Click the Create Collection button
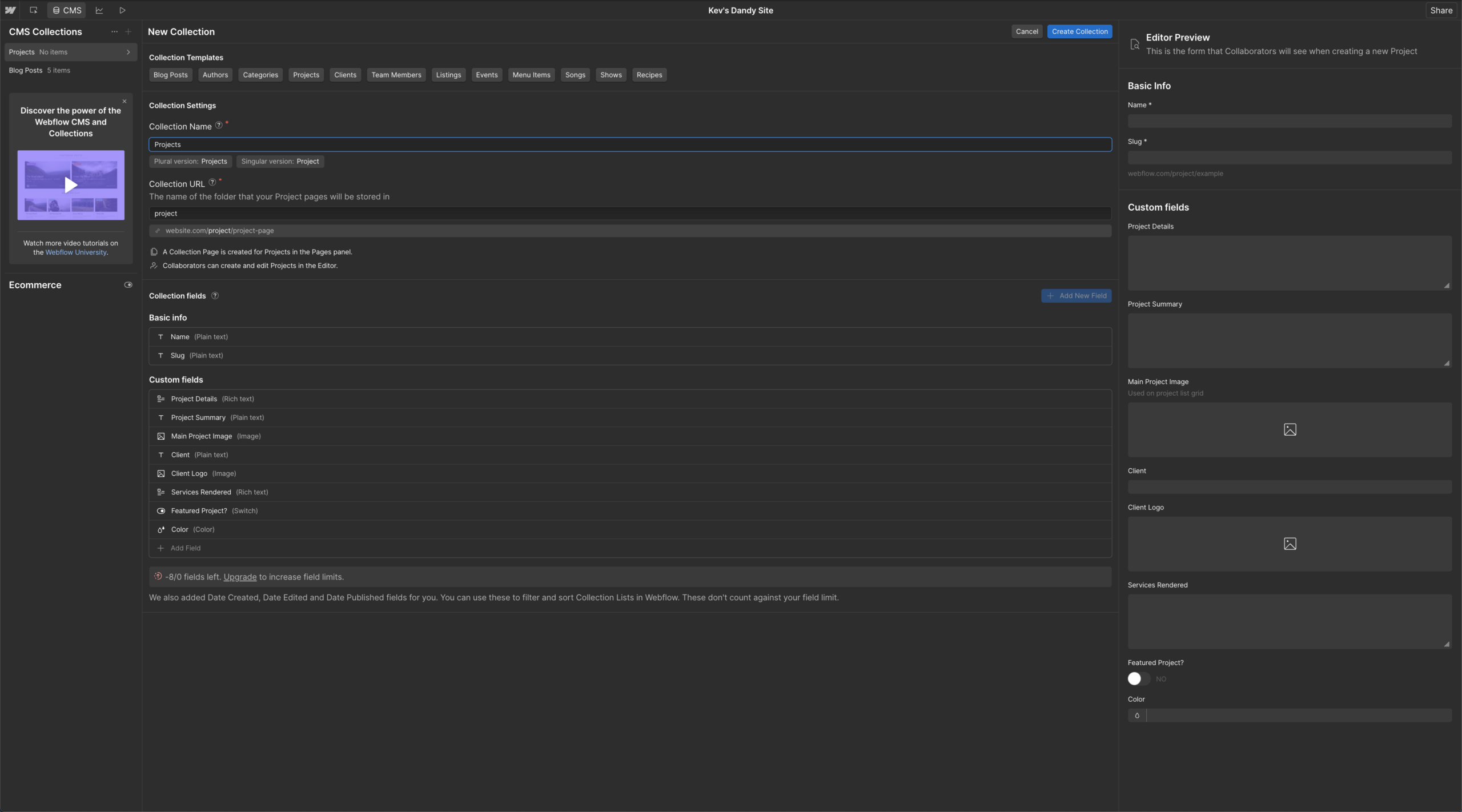 tap(1079, 31)
